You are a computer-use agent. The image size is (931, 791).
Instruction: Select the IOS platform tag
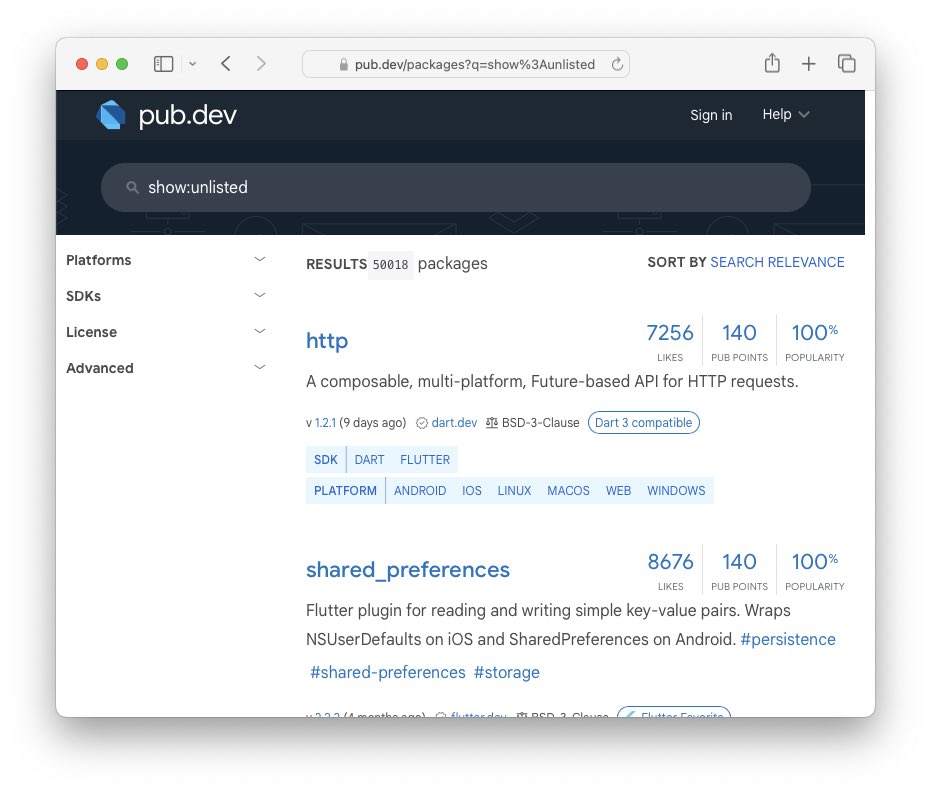point(472,491)
